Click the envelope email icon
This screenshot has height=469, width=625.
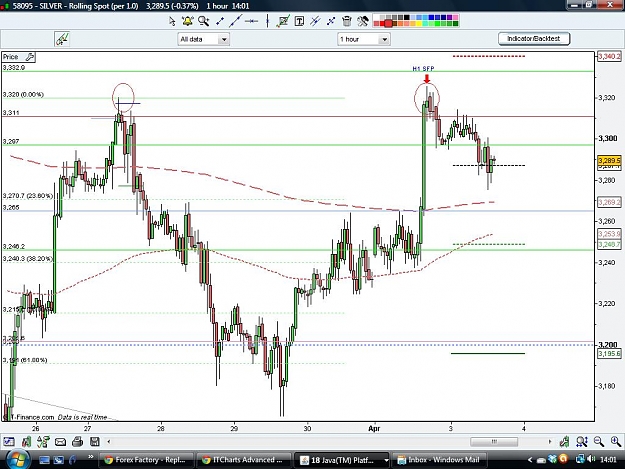[60, 442]
